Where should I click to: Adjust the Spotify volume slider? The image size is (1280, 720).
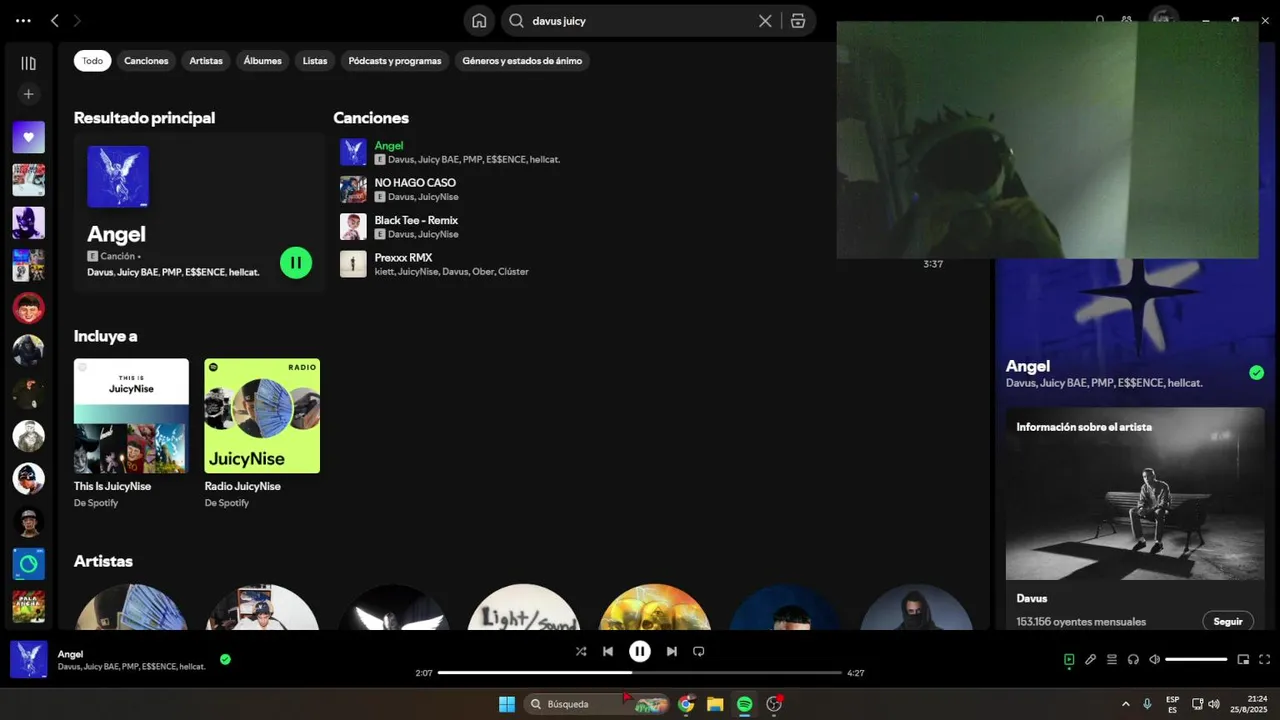pyautogui.click(x=1196, y=659)
